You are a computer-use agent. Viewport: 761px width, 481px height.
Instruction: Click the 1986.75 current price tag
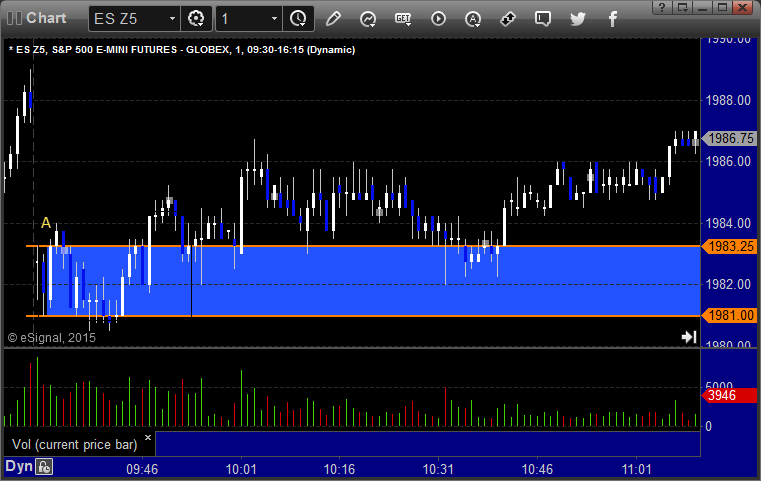point(729,138)
